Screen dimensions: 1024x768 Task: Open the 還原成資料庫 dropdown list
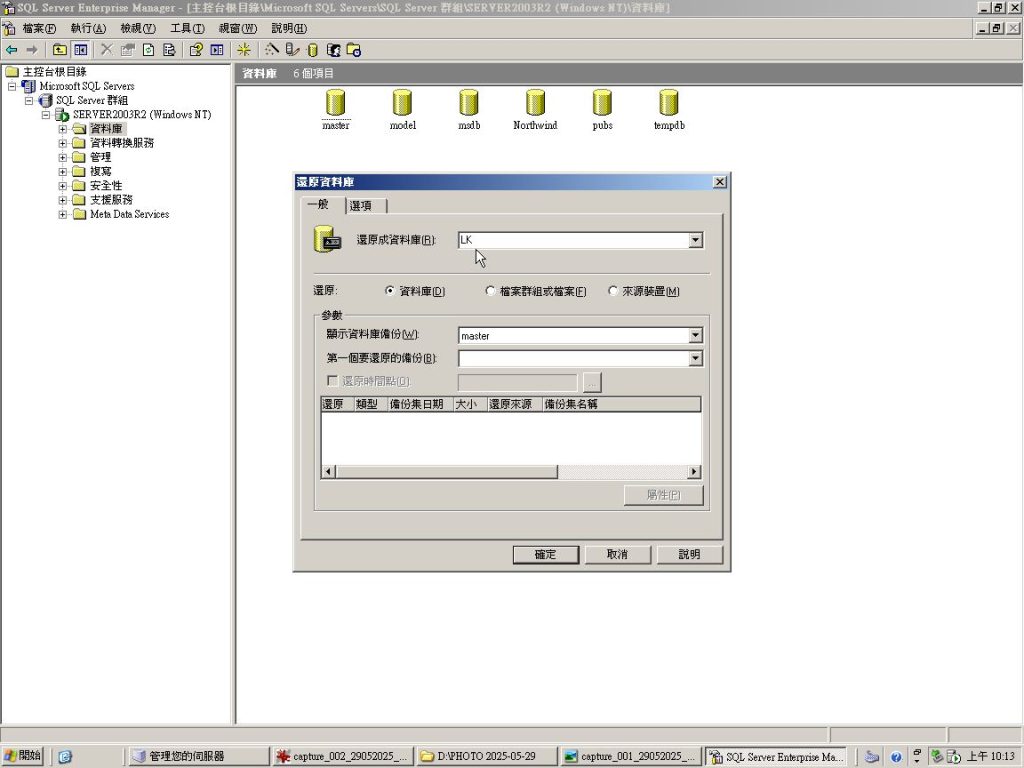point(695,240)
